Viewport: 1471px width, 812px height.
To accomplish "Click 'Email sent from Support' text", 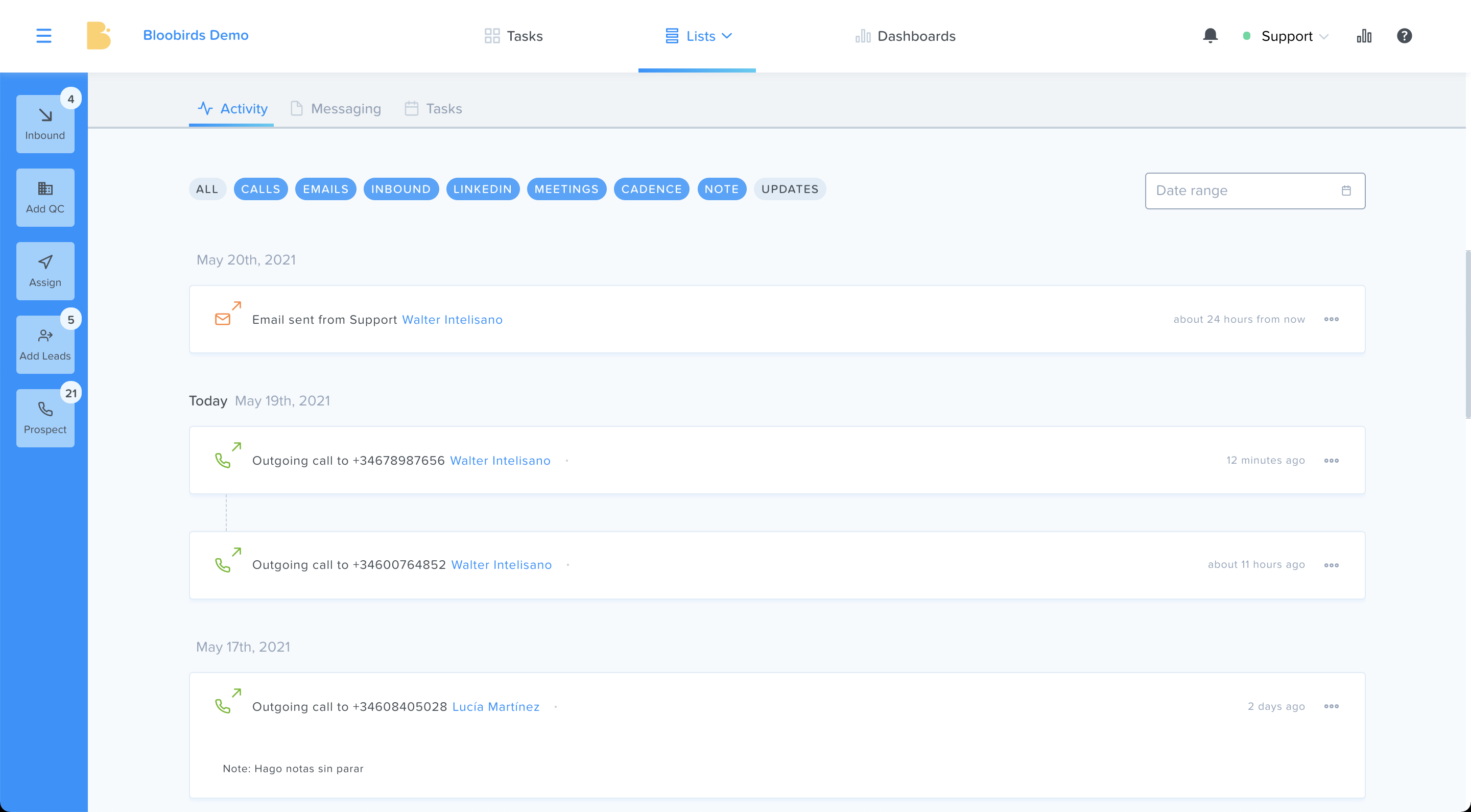I will [324, 320].
